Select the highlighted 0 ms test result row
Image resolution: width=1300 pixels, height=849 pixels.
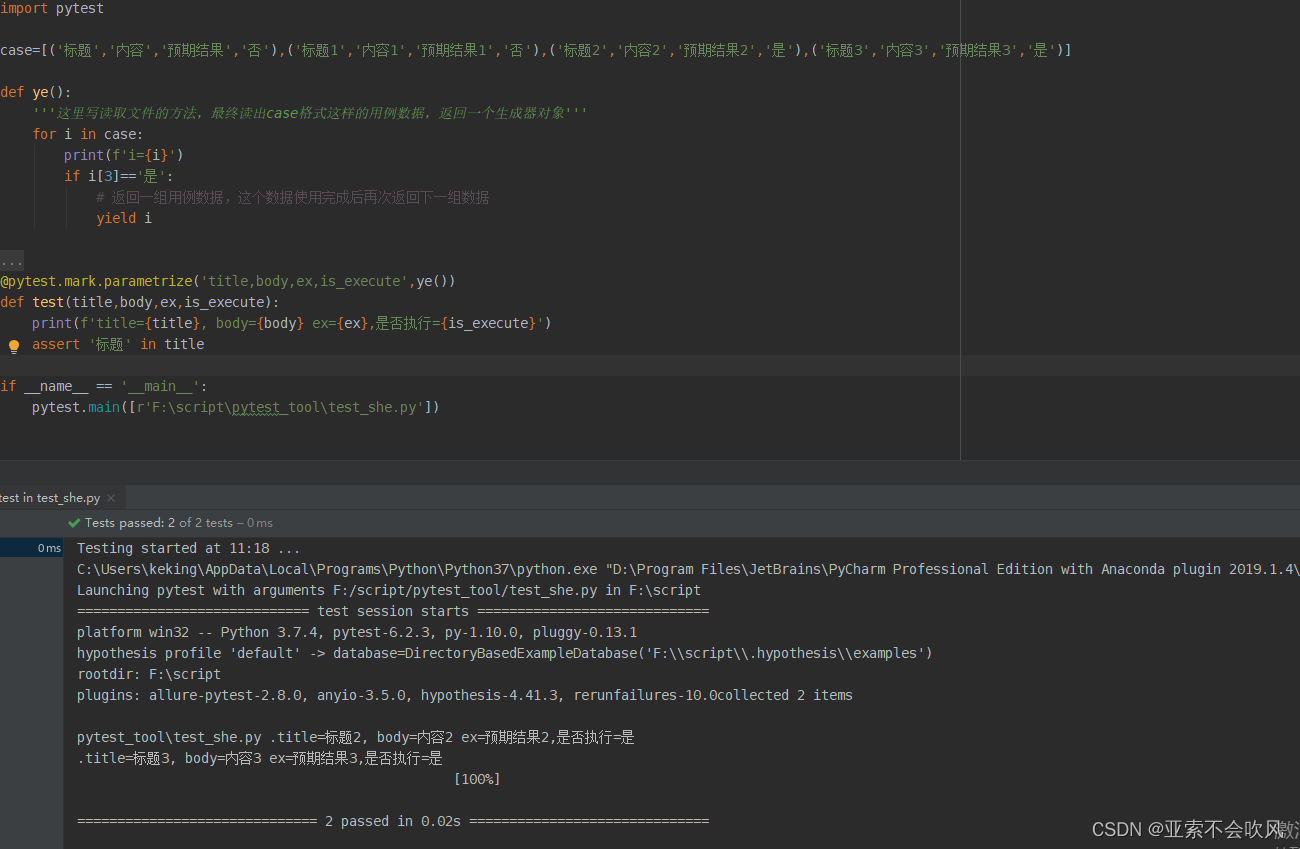pyautogui.click(x=32, y=548)
